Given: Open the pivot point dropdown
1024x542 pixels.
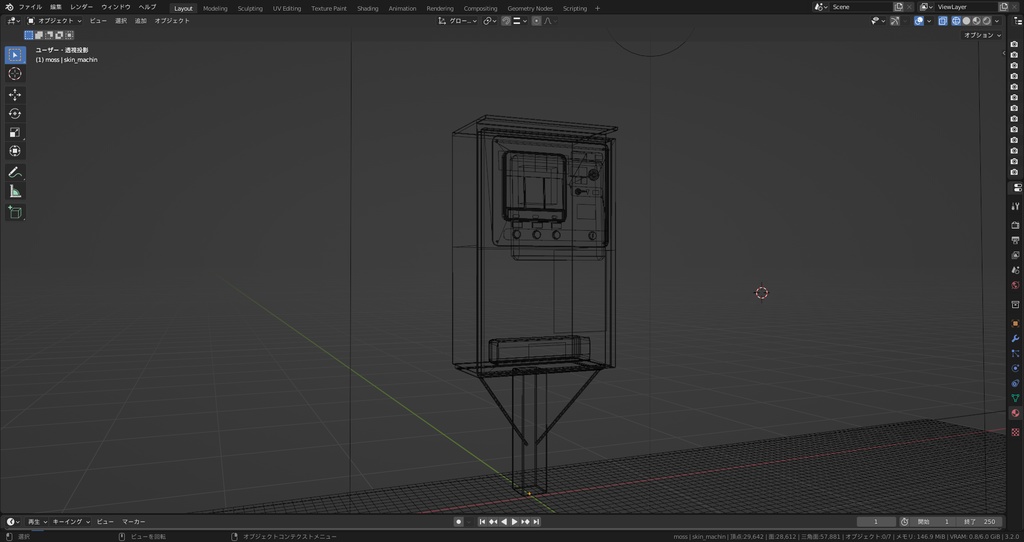Looking at the screenshot, I should pos(490,21).
